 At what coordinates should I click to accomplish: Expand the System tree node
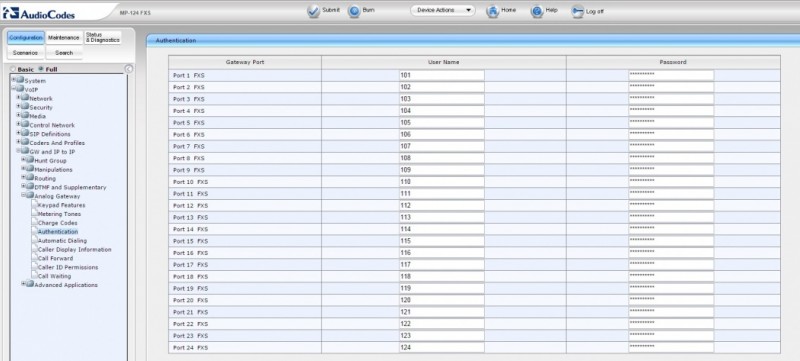[x=14, y=80]
